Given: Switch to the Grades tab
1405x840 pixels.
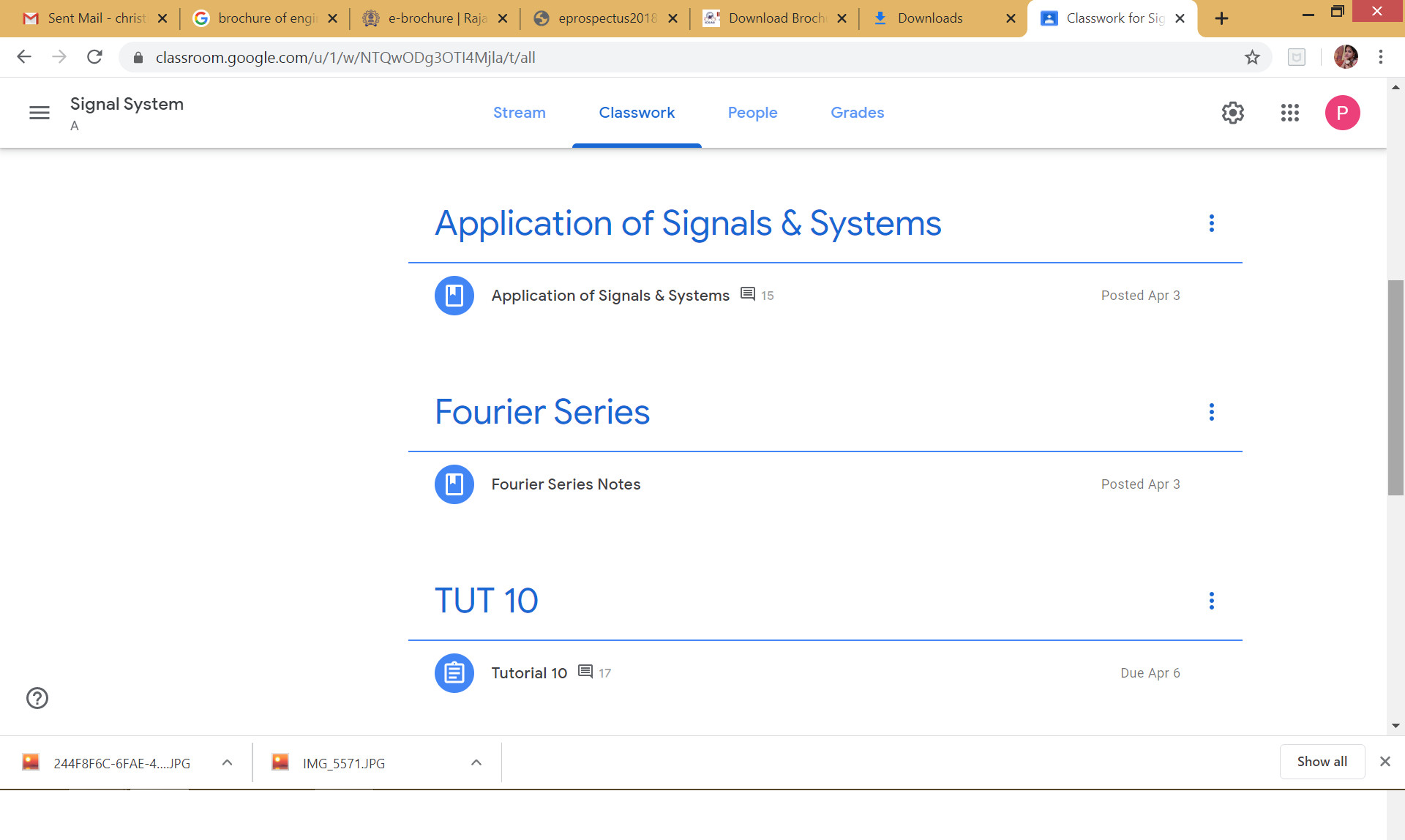Looking at the screenshot, I should click(857, 113).
